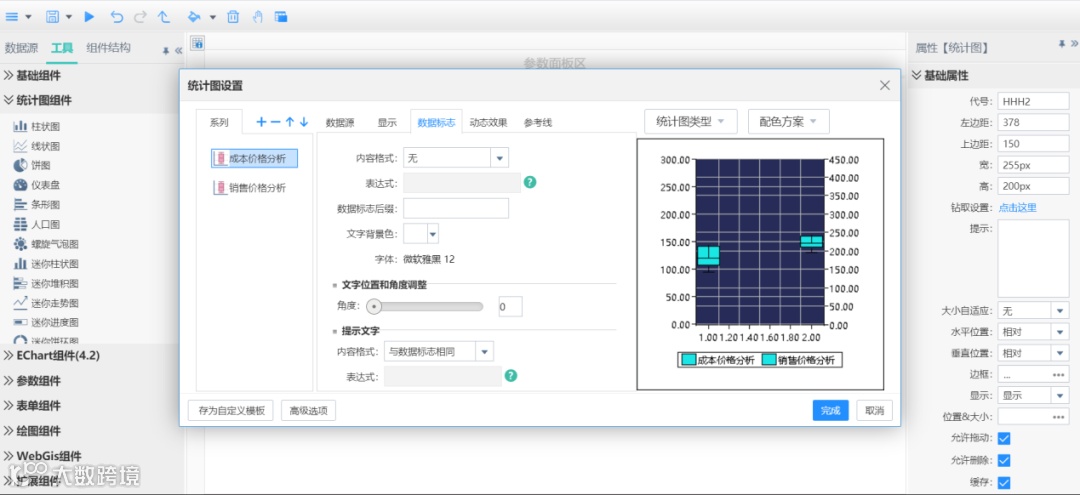Click the paint bucket fill icon
Image resolution: width=1080 pixels, height=495 pixels.
coord(195,17)
